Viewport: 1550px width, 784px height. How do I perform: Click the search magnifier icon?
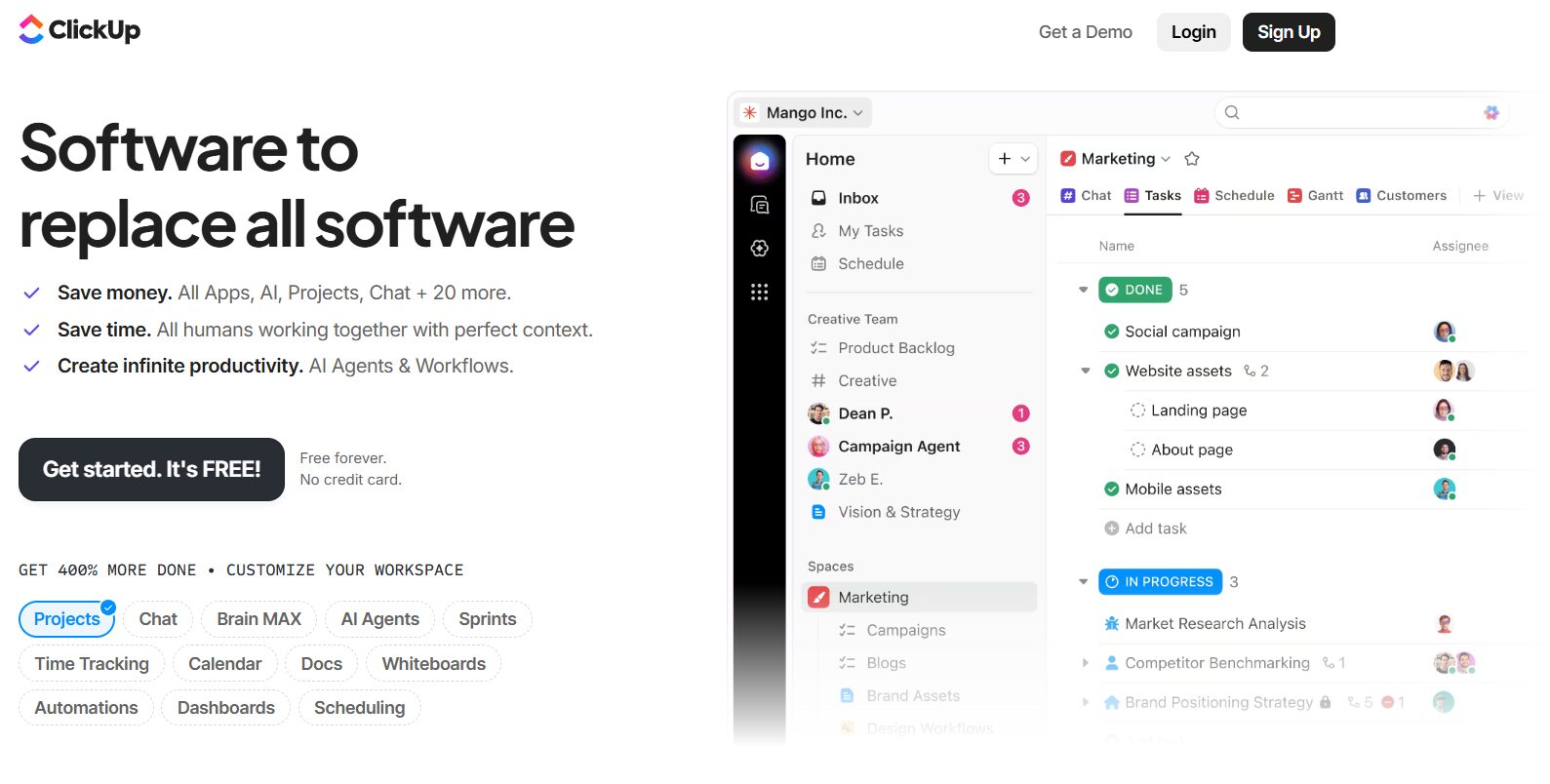[x=1232, y=112]
